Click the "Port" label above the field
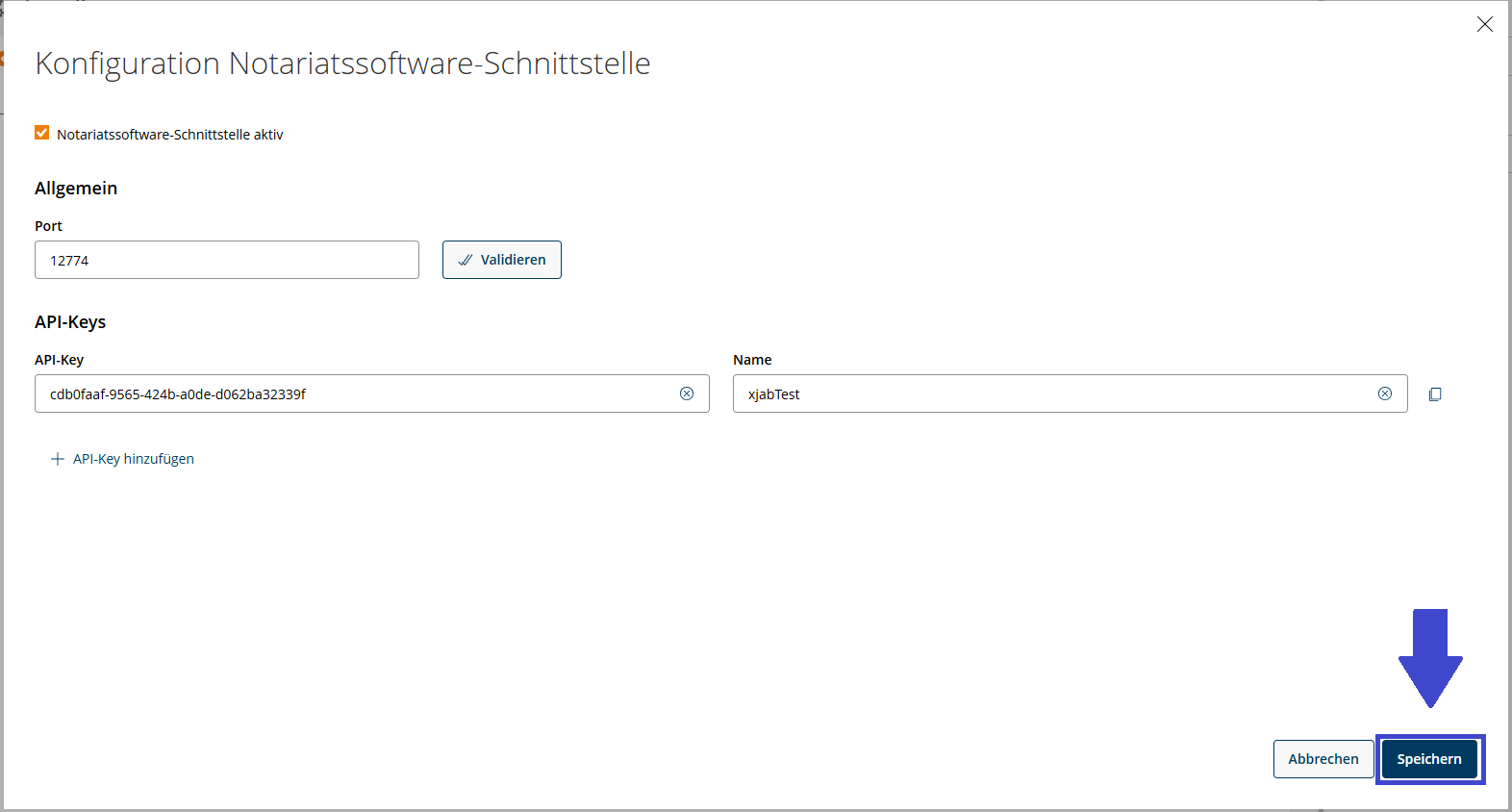 [x=48, y=226]
